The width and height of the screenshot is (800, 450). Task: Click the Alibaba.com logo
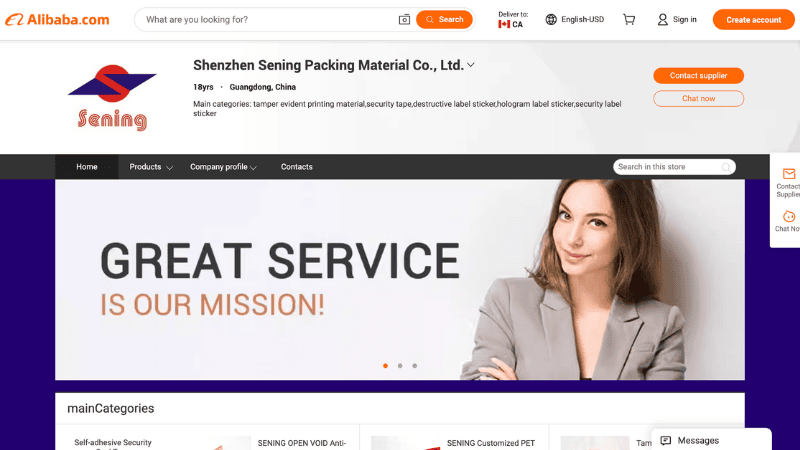tap(57, 20)
